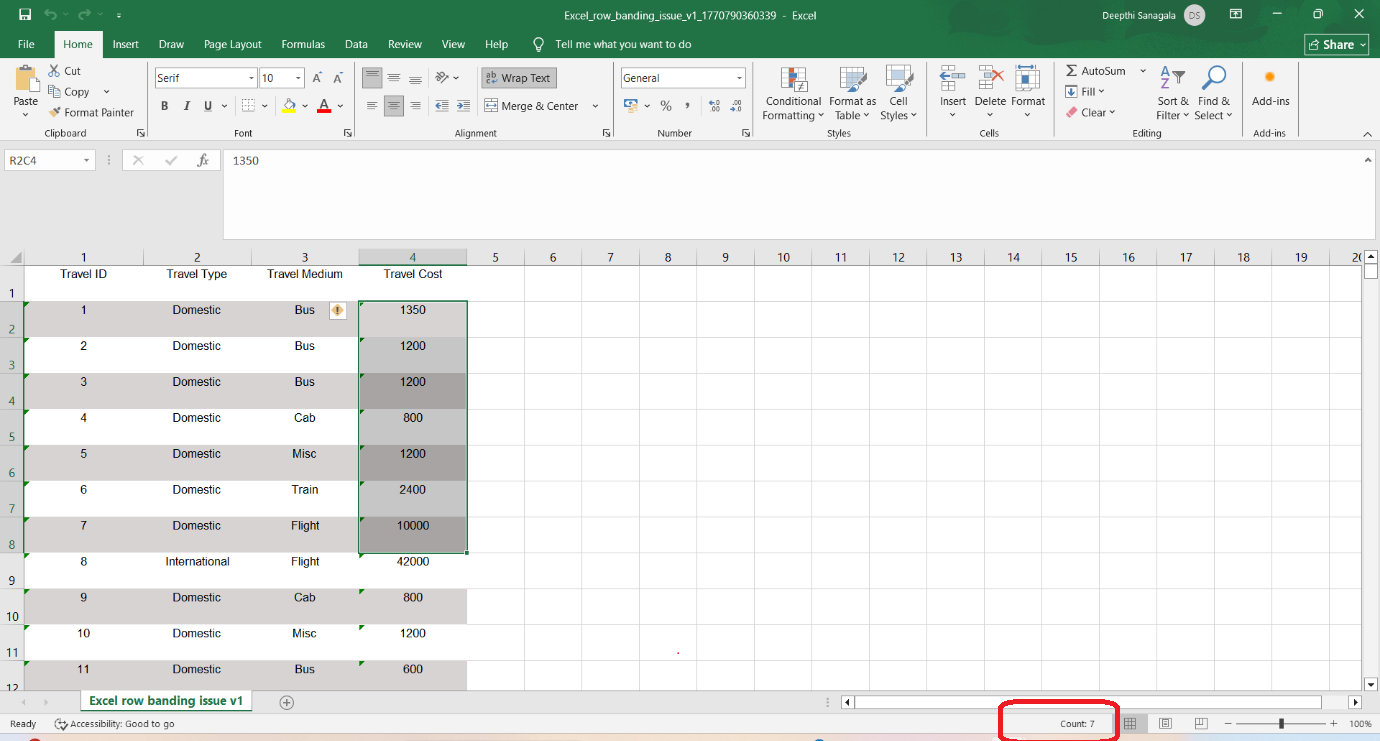Increase font size with larger A icon
Screen dimensions: 1380x741
click(317, 78)
